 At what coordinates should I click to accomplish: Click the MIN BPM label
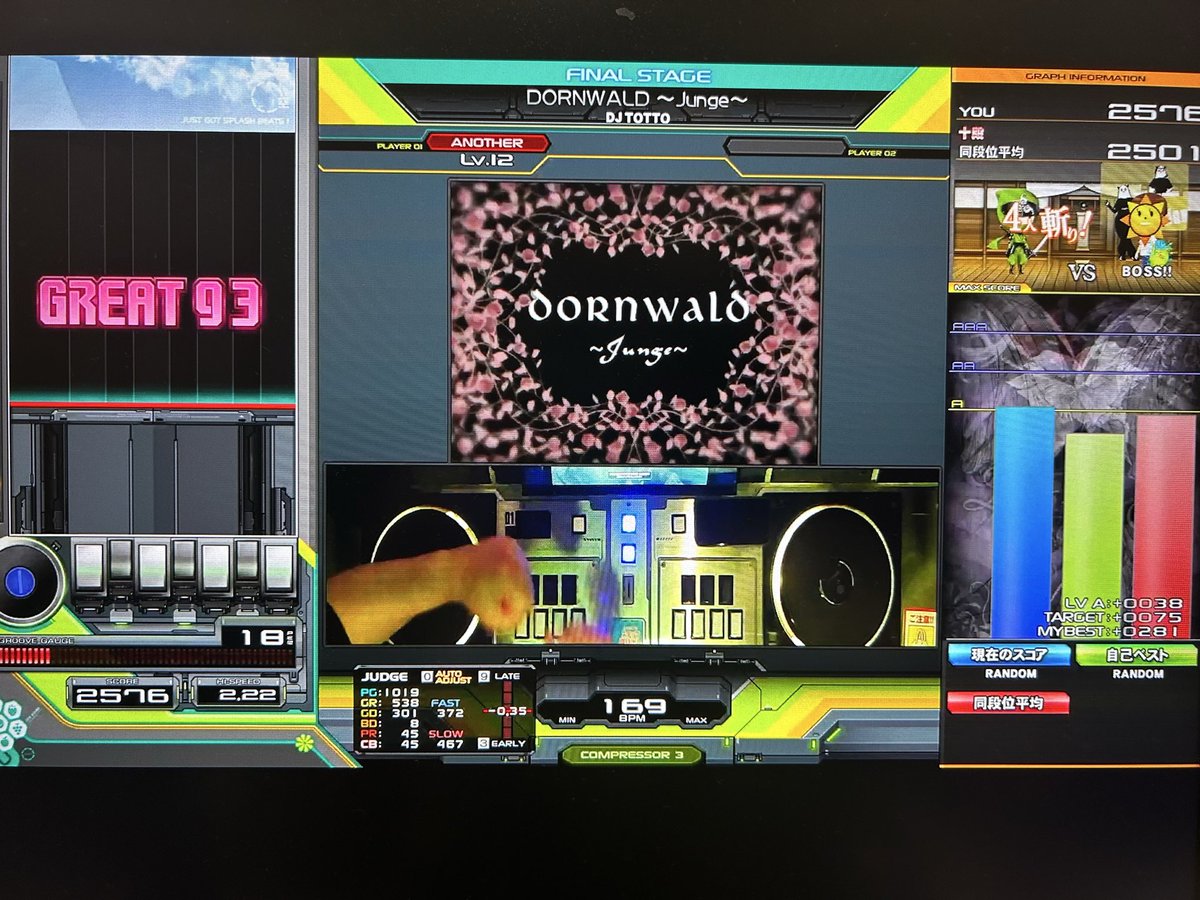point(567,721)
